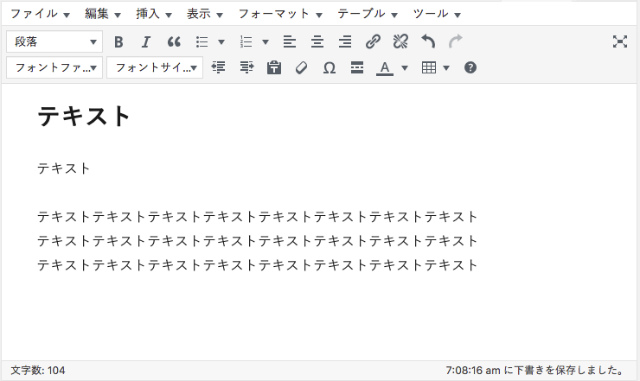
Task: Open the フォントサイズ dropdown
Action: [155, 67]
